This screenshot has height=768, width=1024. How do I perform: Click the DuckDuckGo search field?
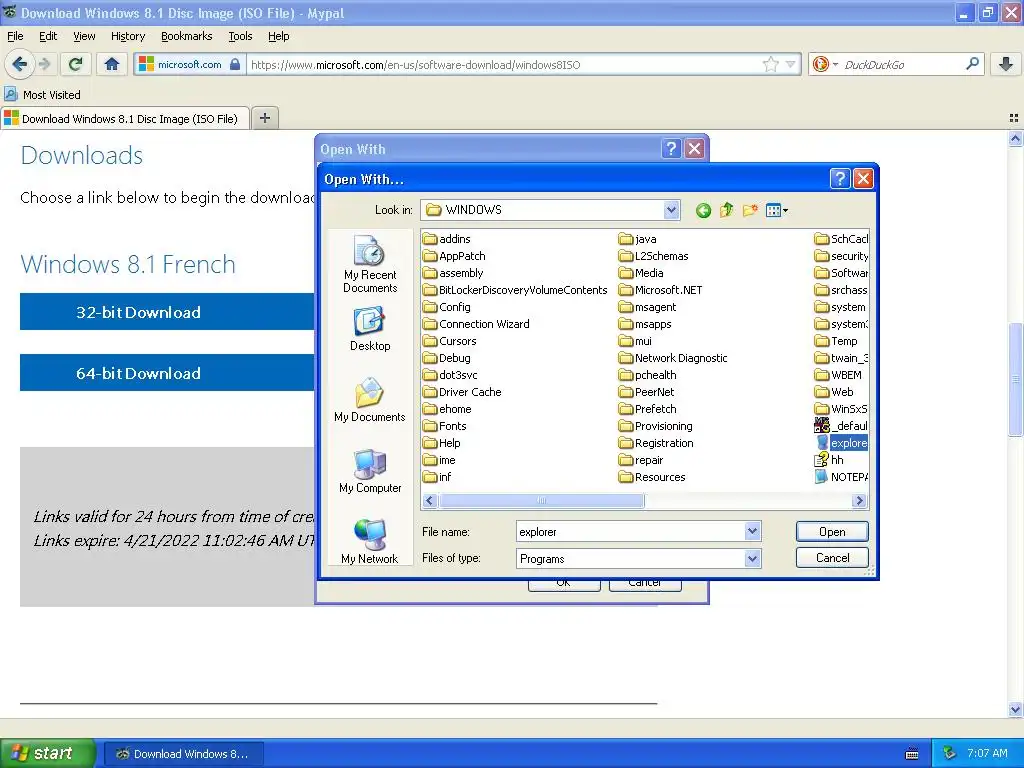[x=903, y=64]
